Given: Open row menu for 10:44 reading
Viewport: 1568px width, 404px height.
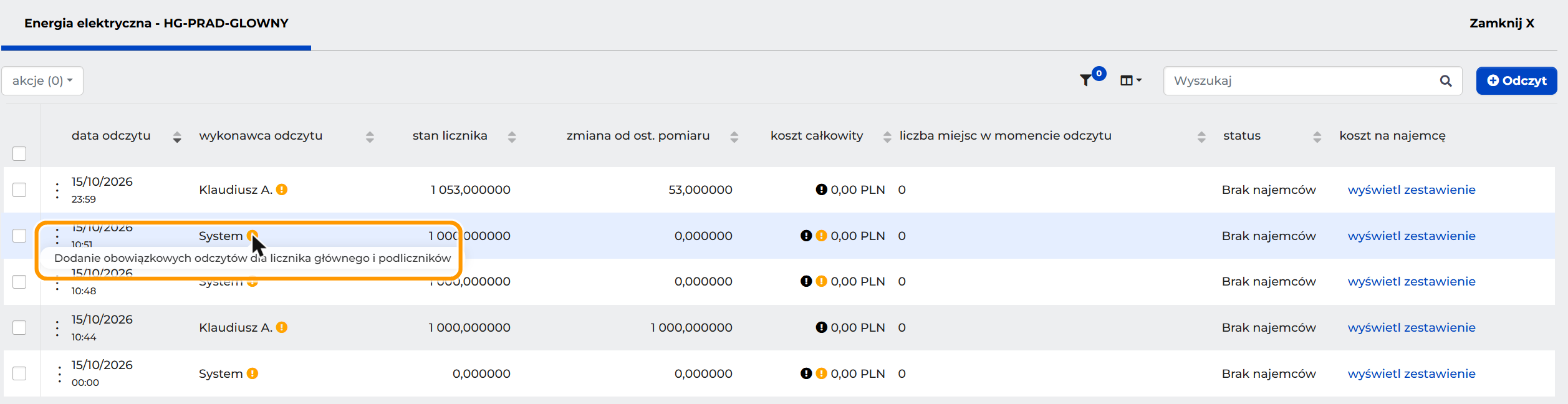Looking at the screenshot, I should [x=57, y=328].
